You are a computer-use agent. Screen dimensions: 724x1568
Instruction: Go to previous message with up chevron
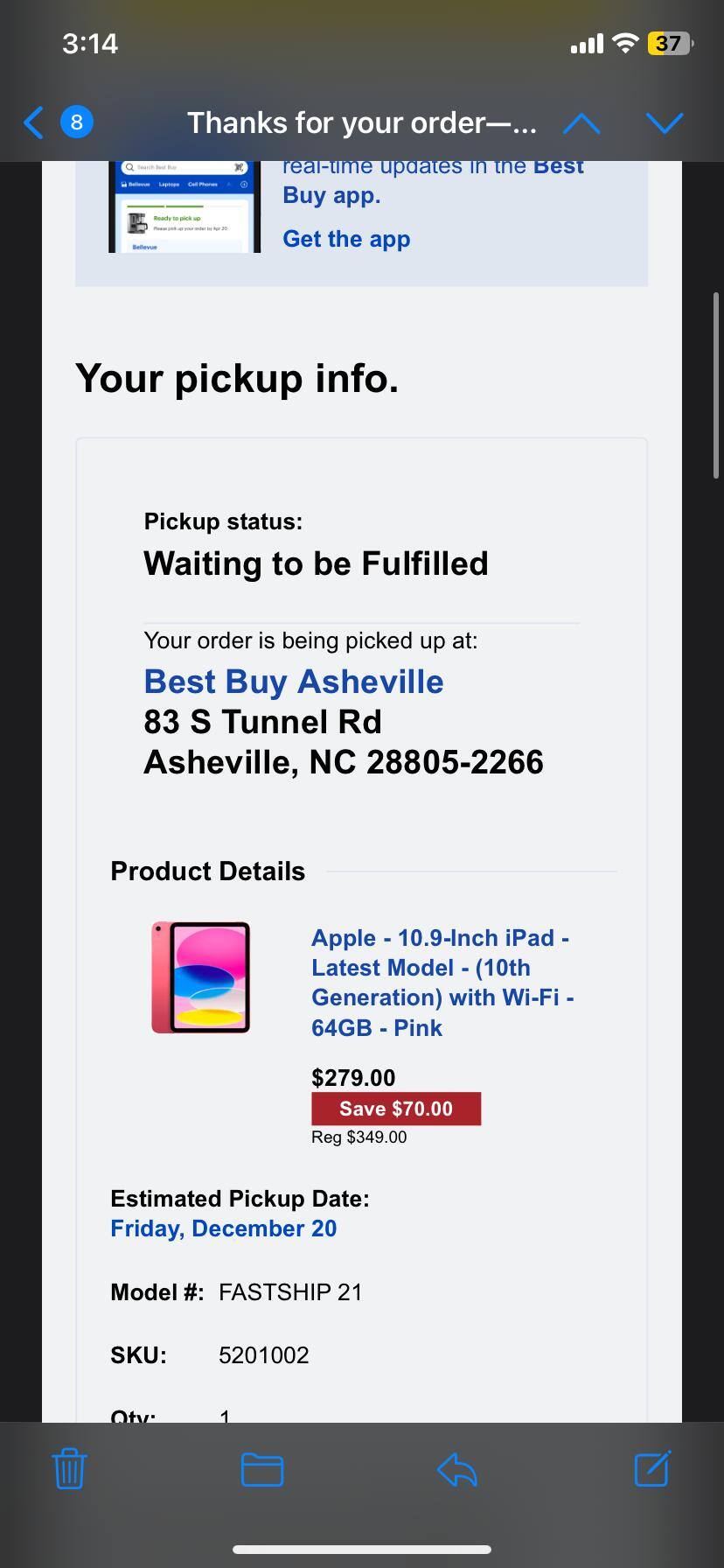coord(581,123)
